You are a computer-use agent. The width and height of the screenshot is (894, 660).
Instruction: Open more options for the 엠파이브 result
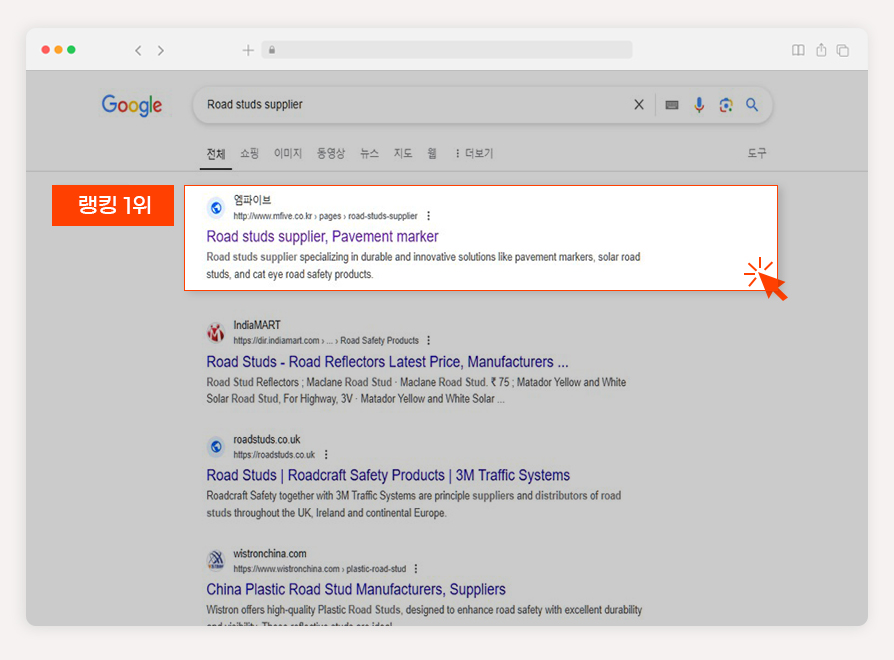(x=429, y=216)
